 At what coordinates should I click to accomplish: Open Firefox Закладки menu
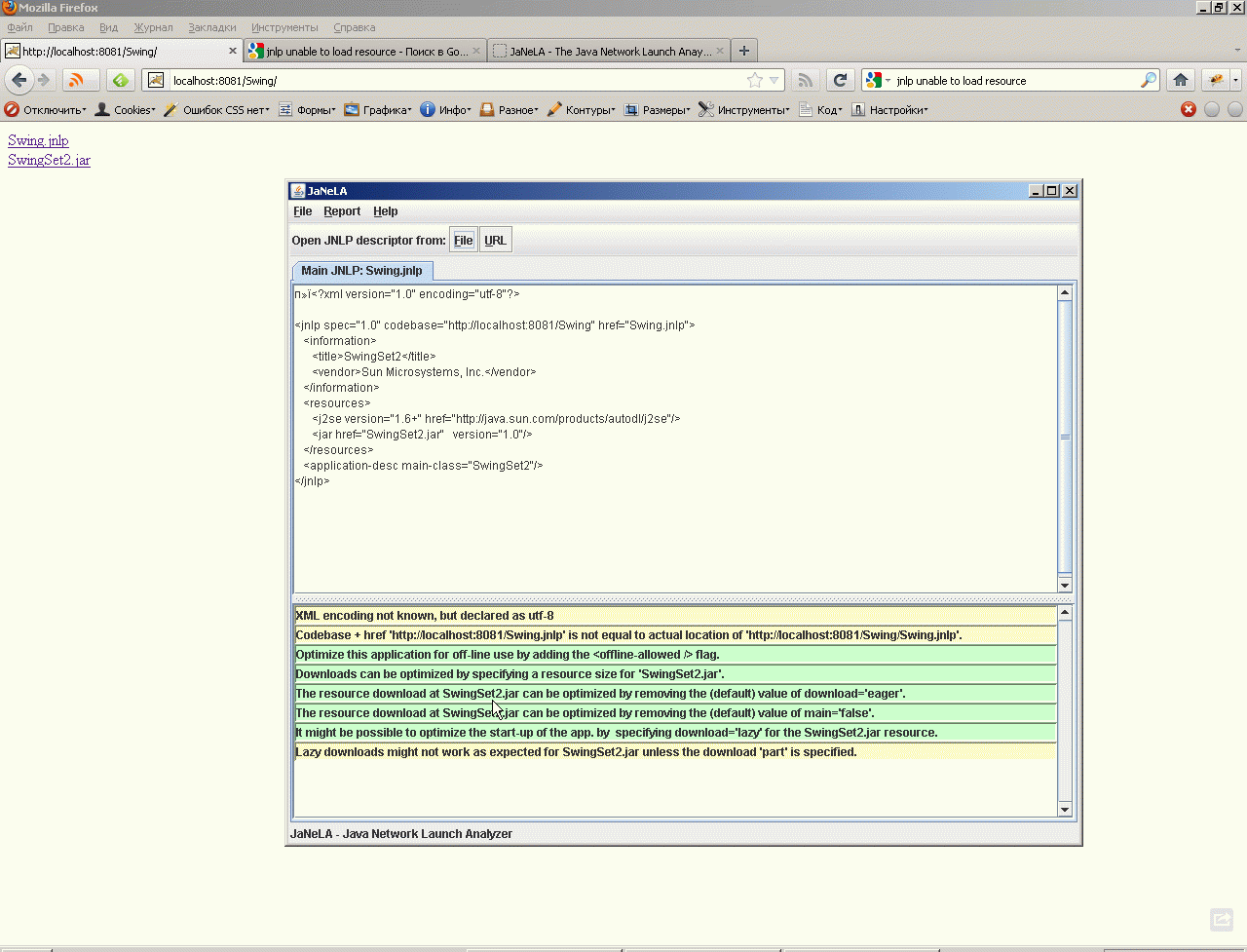211,27
